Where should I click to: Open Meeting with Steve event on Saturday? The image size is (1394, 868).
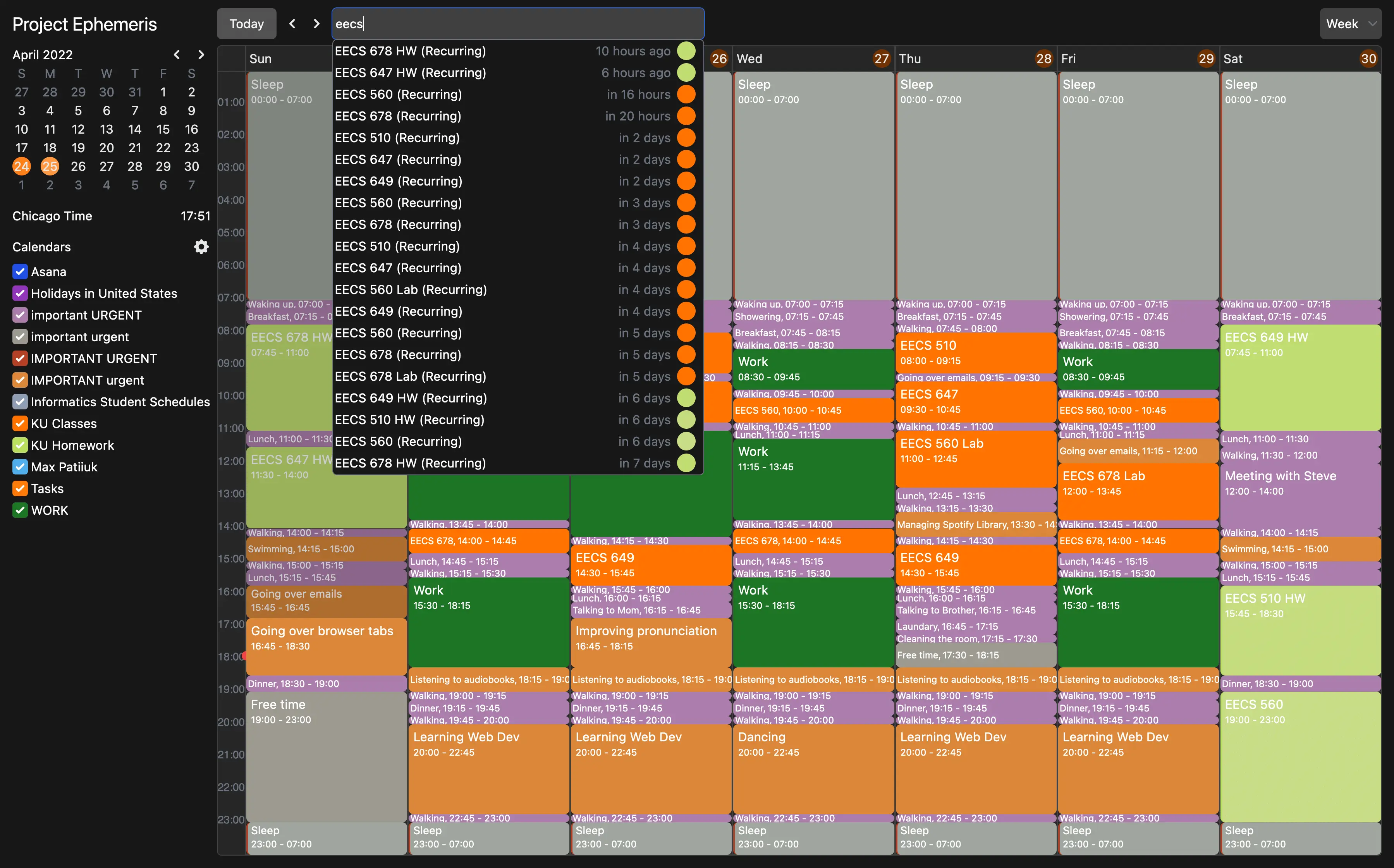[x=1299, y=494]
